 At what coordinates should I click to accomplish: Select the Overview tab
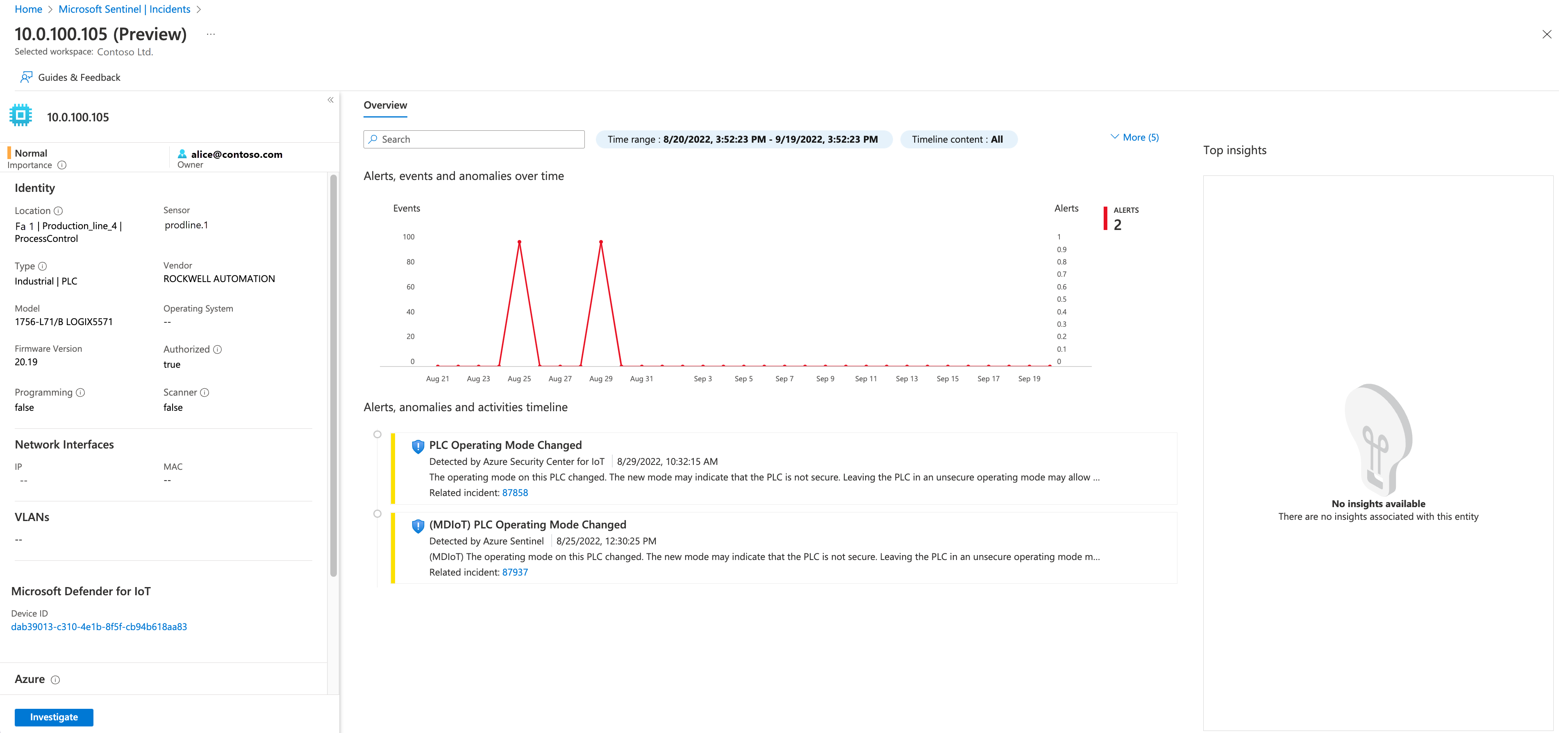click(386, 105)
